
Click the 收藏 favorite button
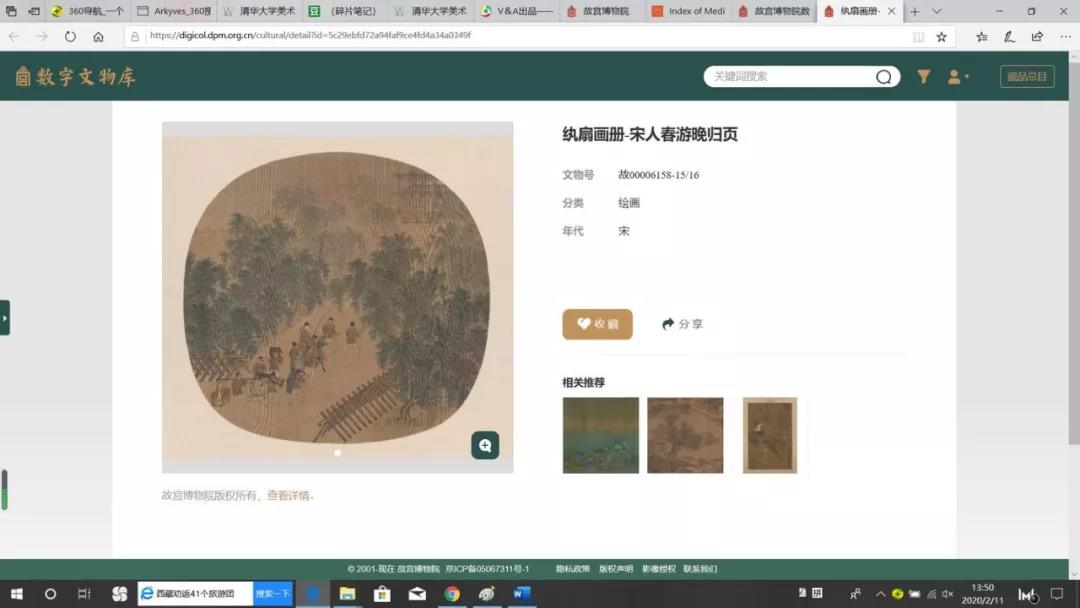[x=597, y=324]
